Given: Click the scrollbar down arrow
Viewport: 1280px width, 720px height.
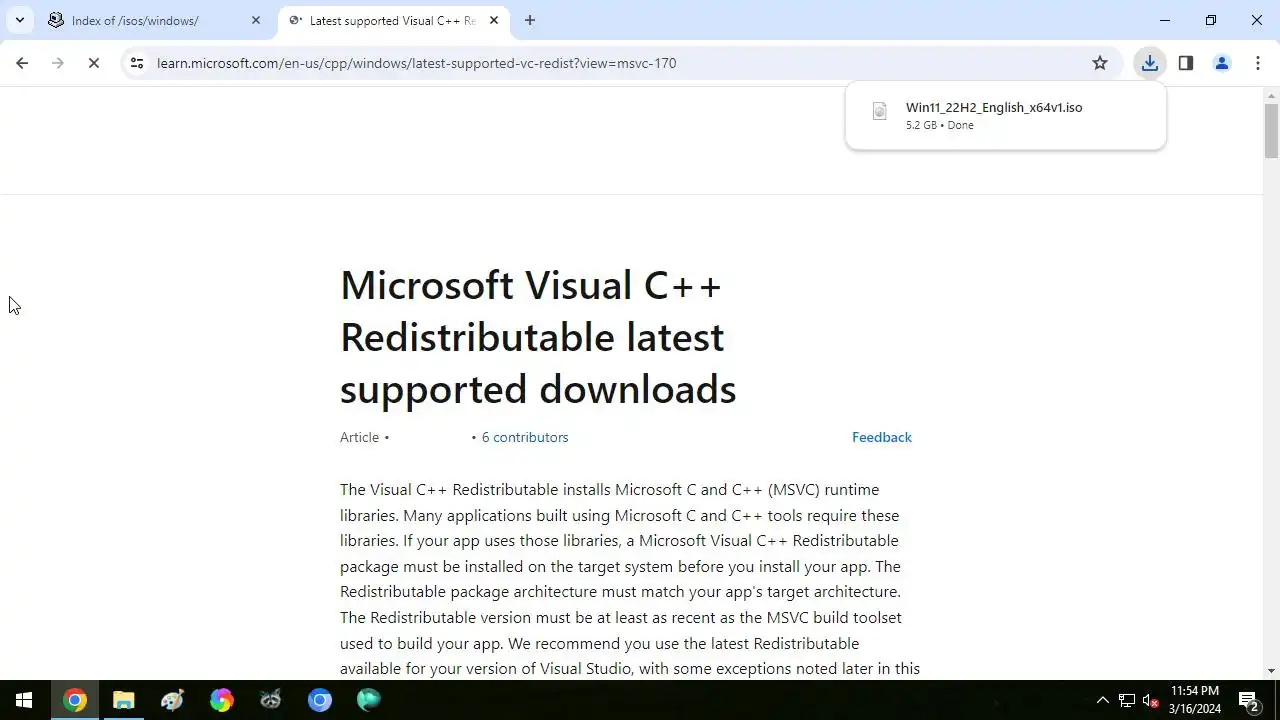Looking at the screenshot, I should [x=1271, y=671].
